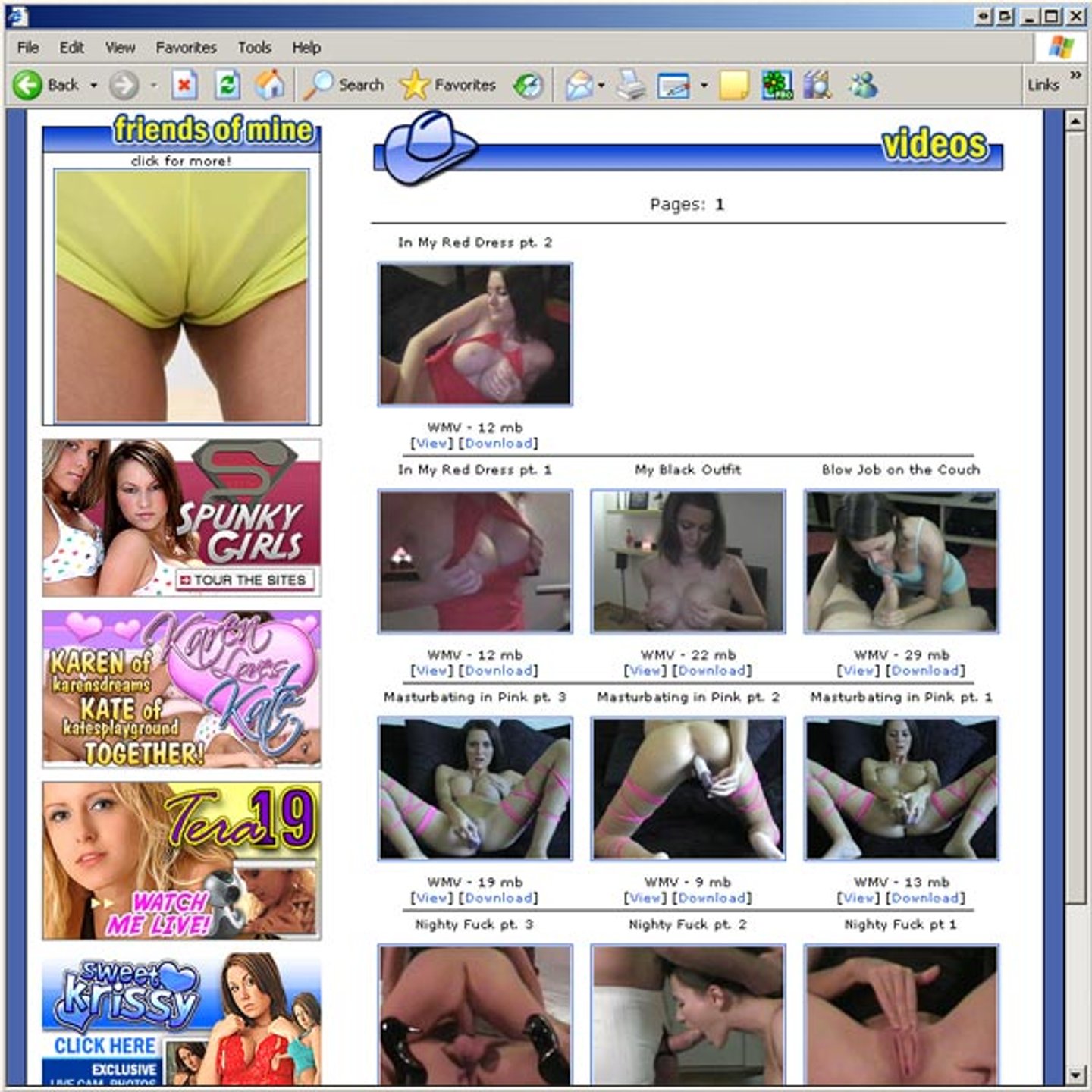Viewport: 1092px width, 1092px height.
Task: Open the File menu
Action: [28, 48]
